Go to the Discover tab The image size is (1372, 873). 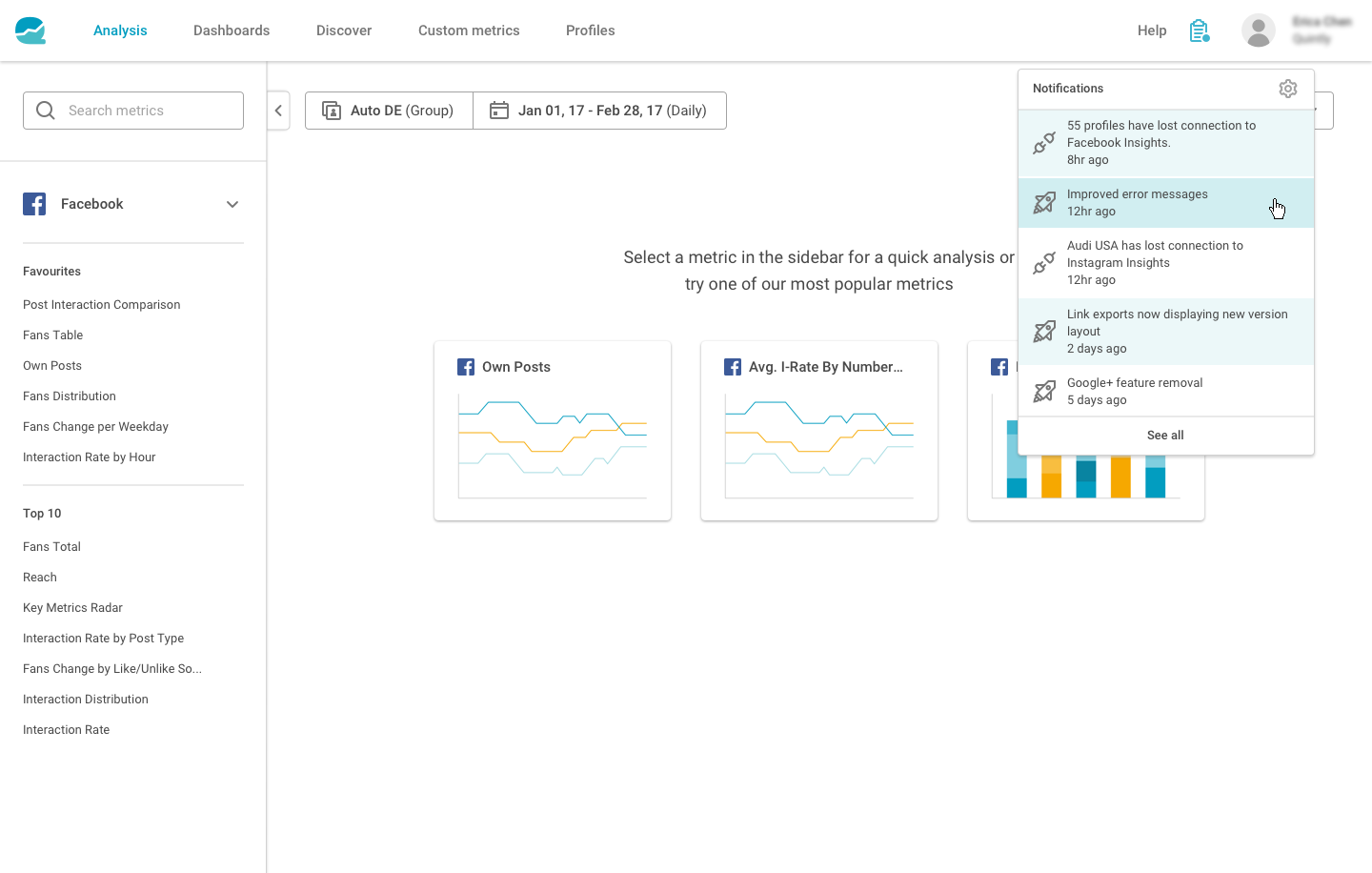coord(344,30)
